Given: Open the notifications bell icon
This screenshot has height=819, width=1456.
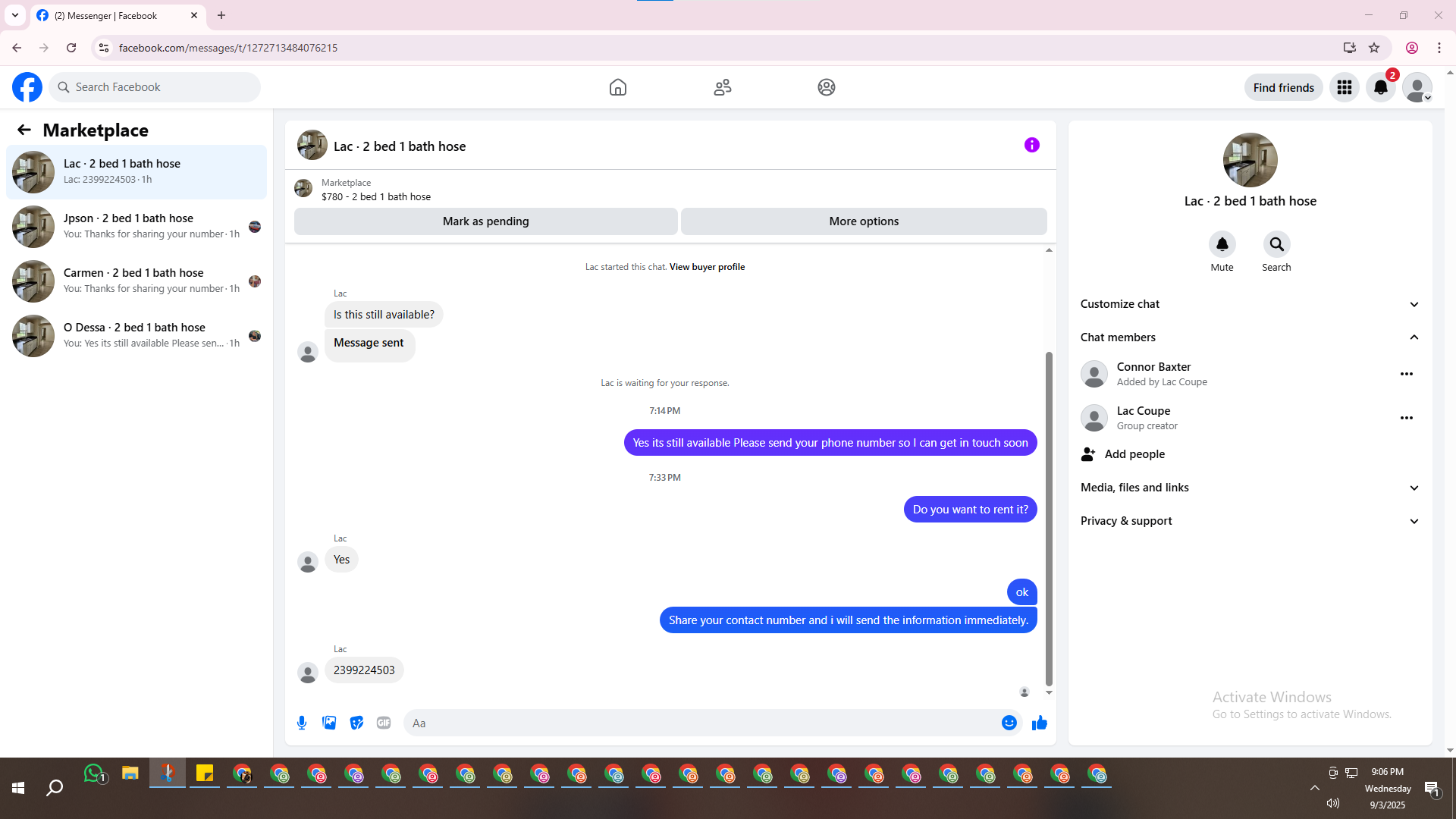Looking at the screenshot, I should click(1381, 87).
